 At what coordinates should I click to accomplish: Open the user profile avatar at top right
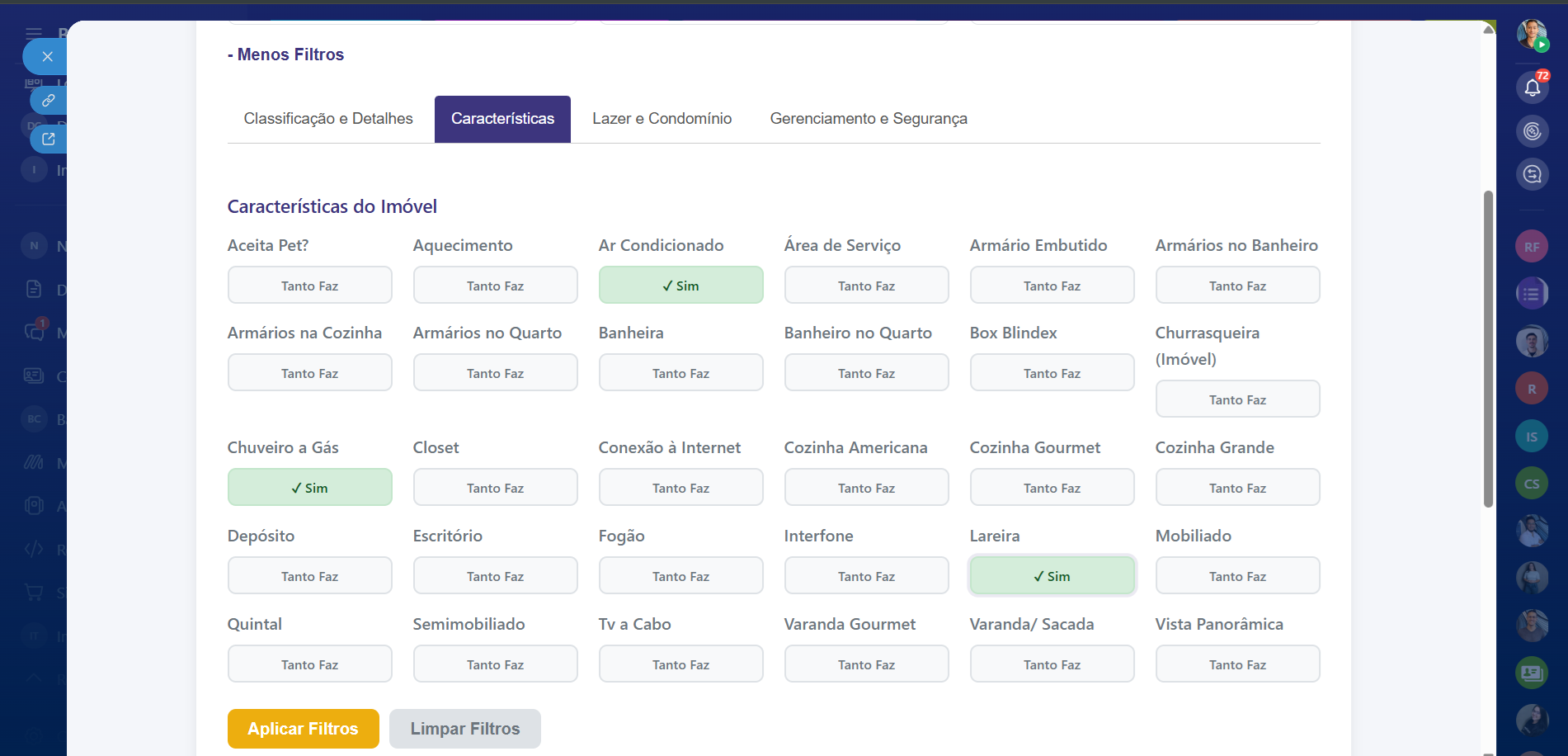click(1533, 35)
